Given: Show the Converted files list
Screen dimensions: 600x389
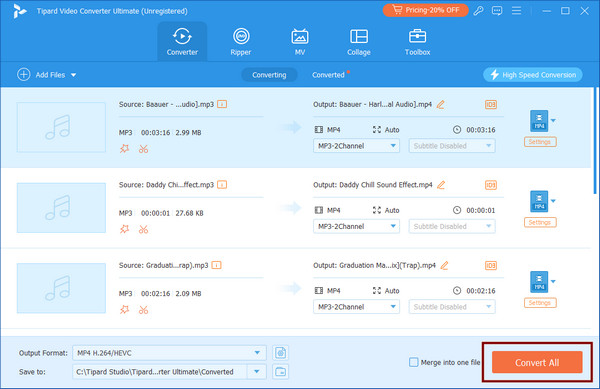Looking at the screenshot, I should tap(328, 75).
